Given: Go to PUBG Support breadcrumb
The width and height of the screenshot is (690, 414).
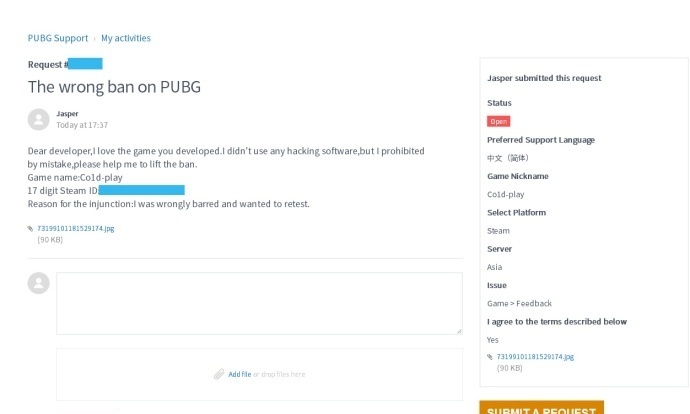Looking at the screenshot, I should [x=58, y=39].
